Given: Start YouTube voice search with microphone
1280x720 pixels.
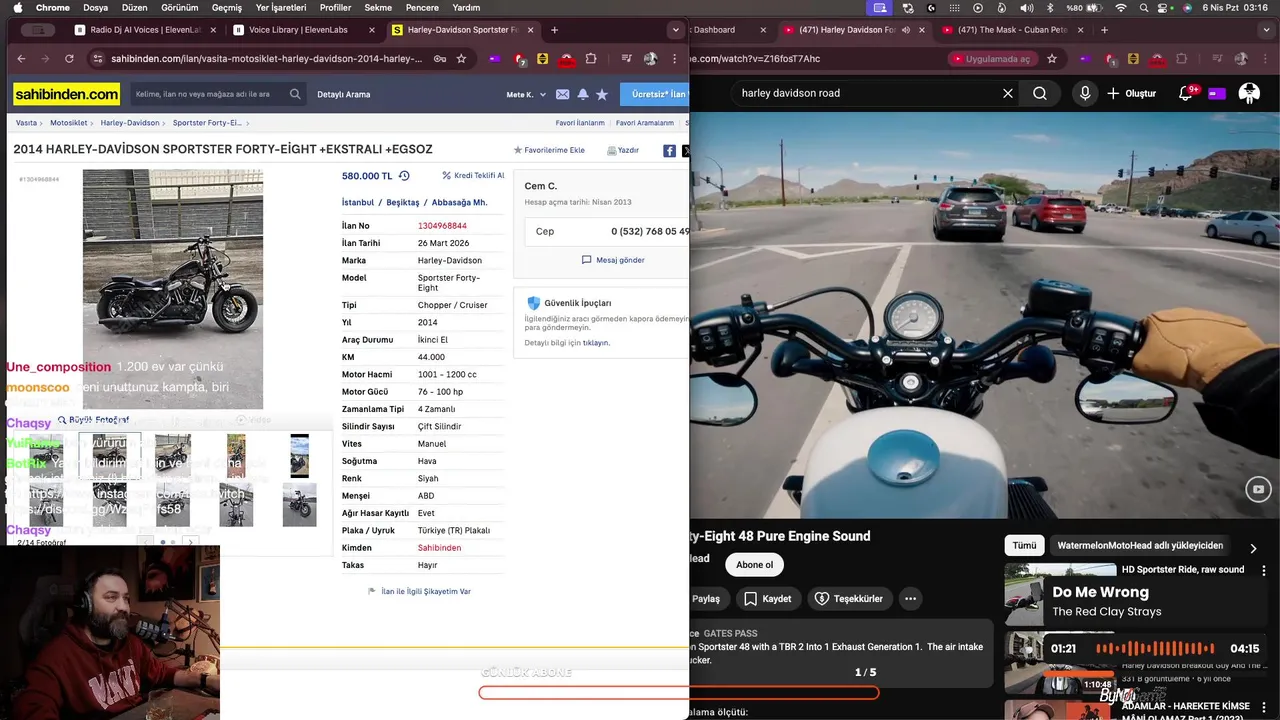Looking at the screenshot, I should click(1085, 93).
